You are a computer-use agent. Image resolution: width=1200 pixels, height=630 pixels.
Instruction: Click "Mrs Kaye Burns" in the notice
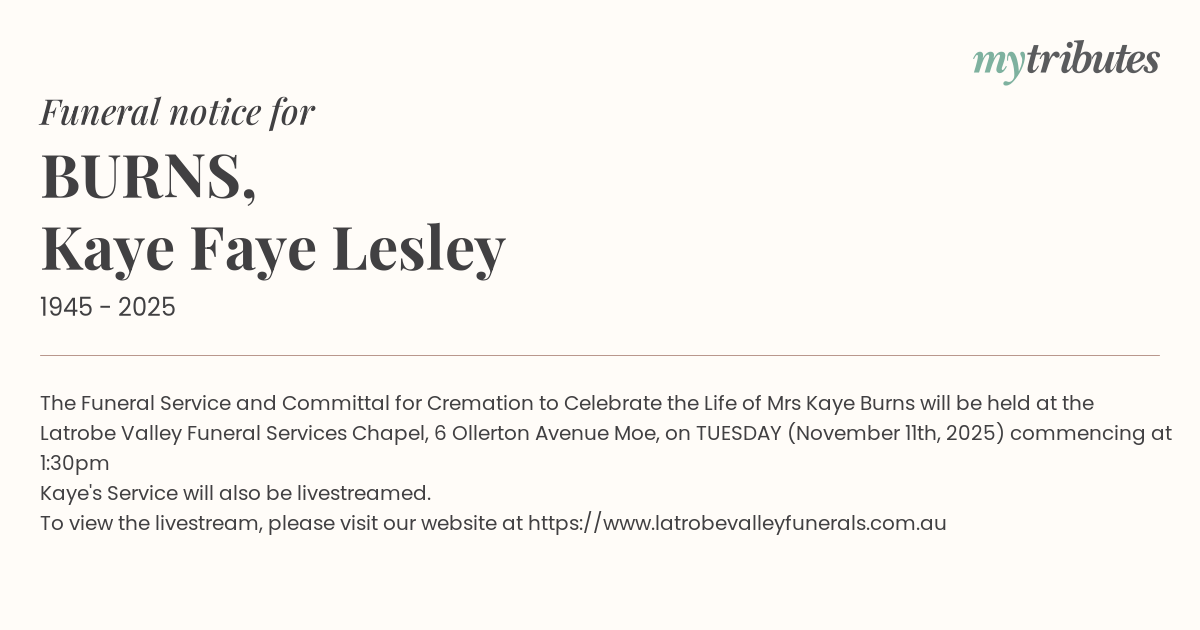pos(840,403)
